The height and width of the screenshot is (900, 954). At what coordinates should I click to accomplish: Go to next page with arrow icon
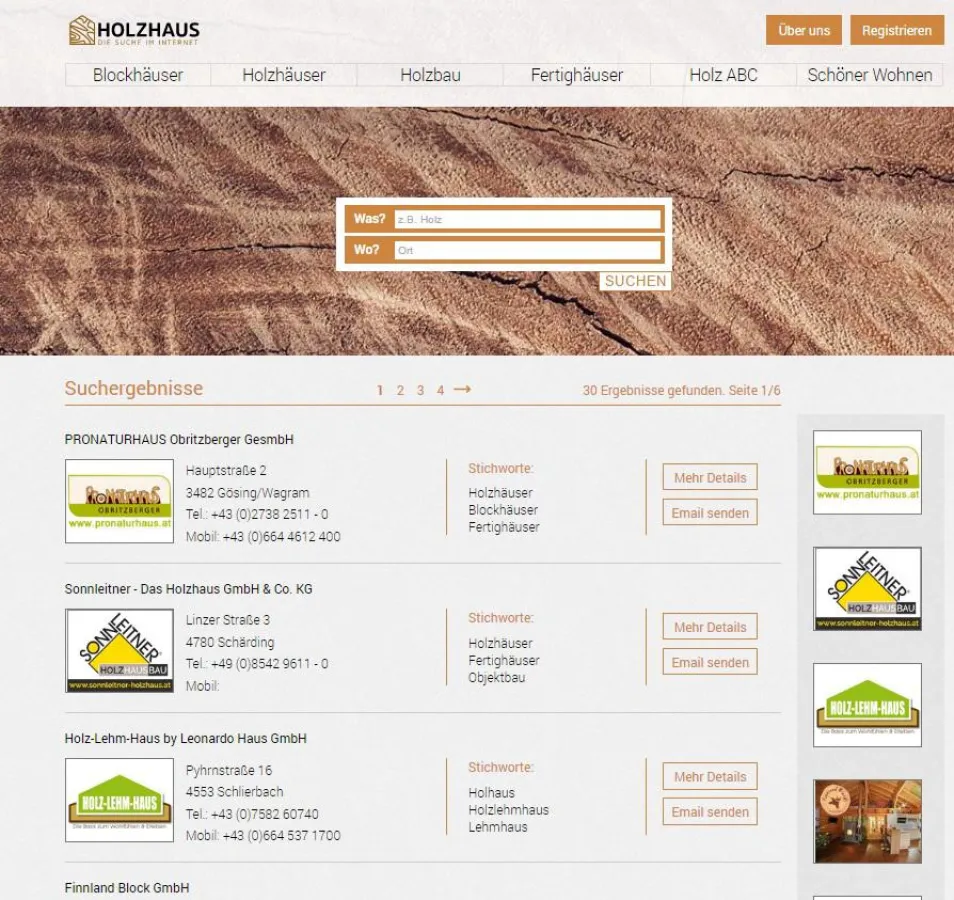(x=462, y=389)
